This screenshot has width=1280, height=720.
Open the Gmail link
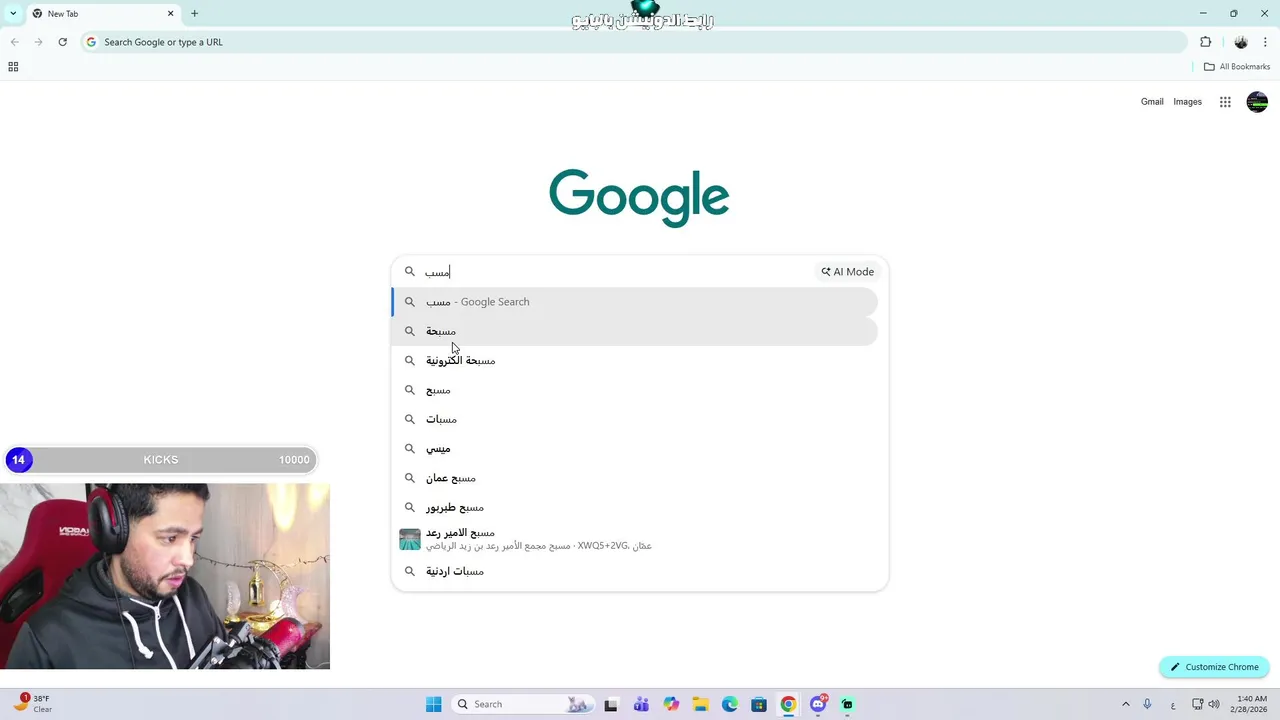(1152, 102)
